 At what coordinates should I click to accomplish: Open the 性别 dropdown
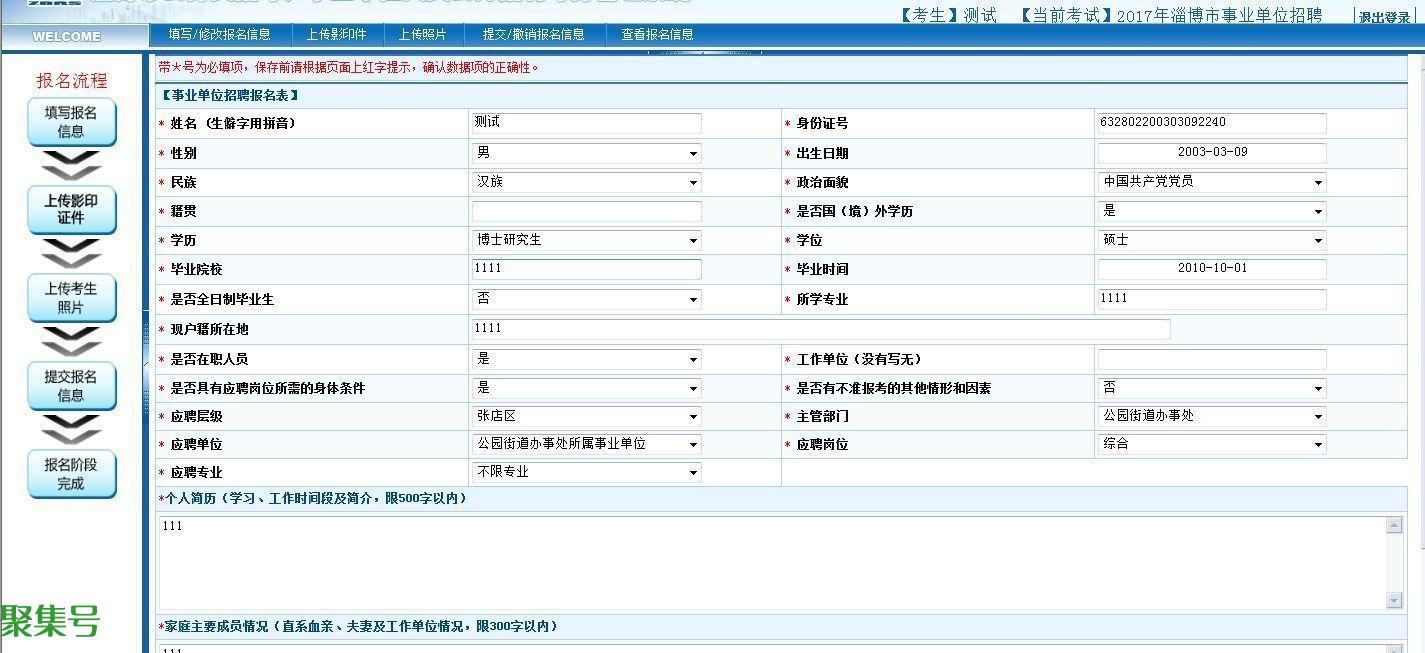(586, 153)
